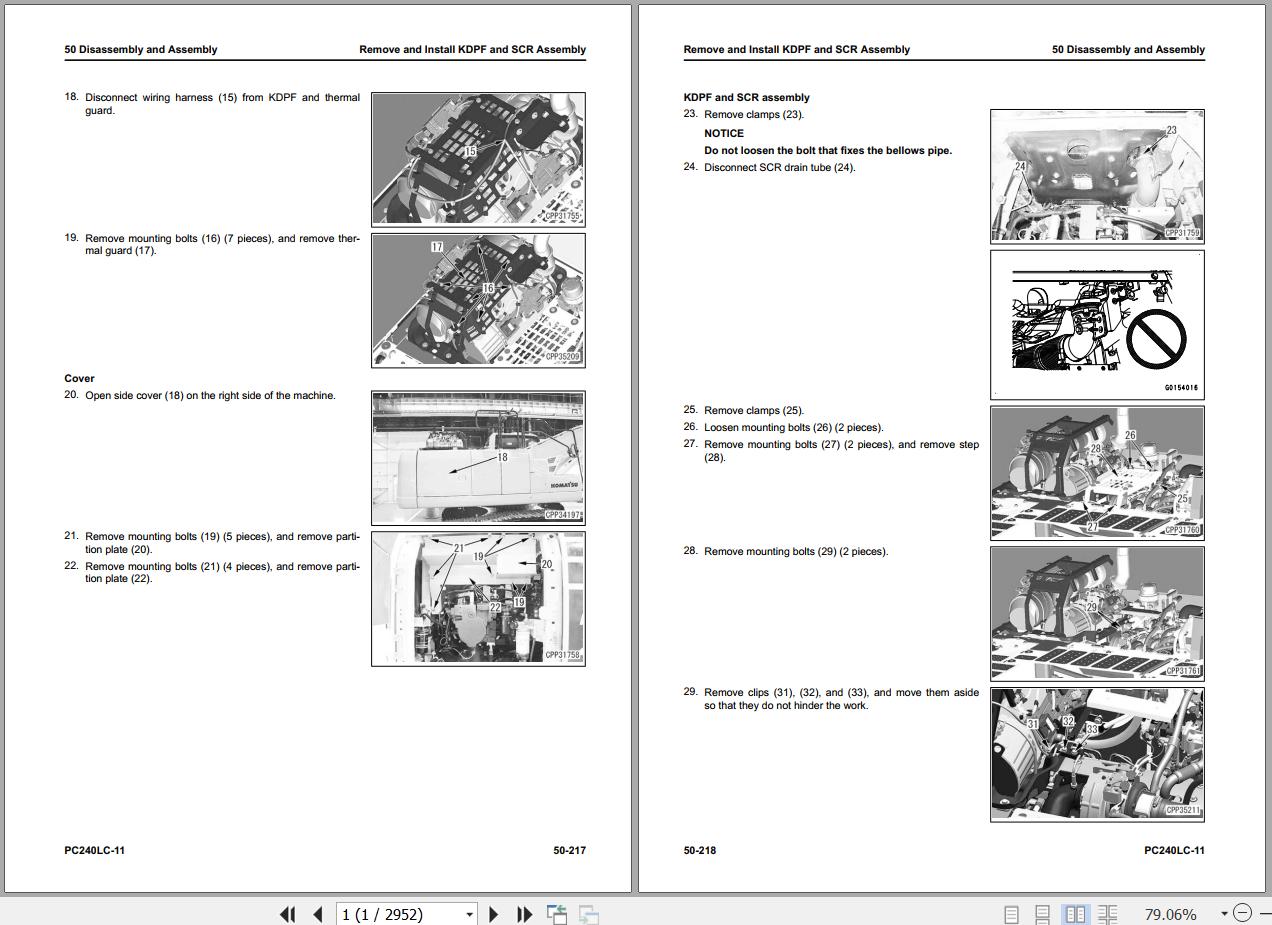Click the previous view navigation icon

557,914
